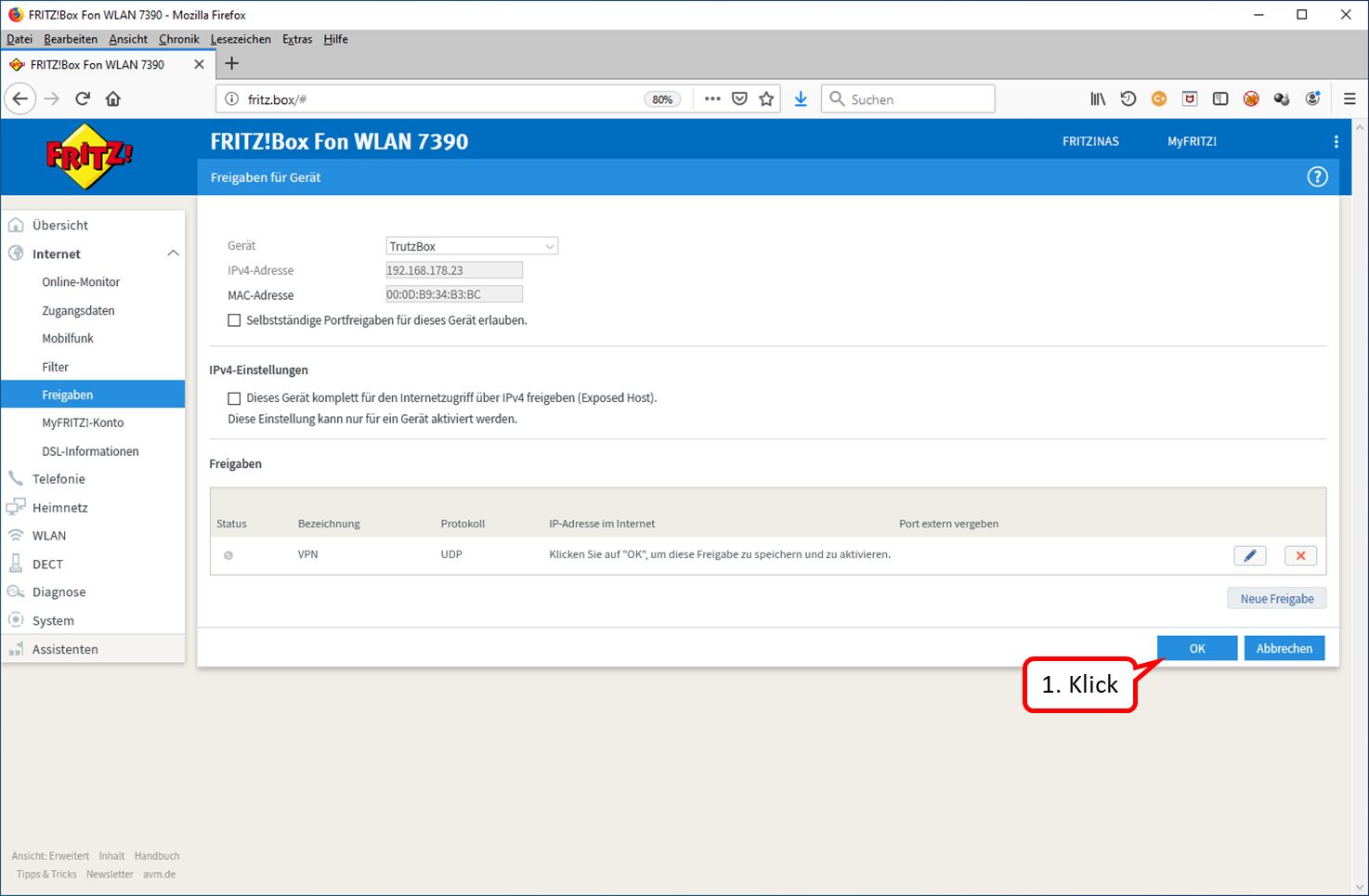Open the help question mark icon
Image resolution: width=1369 pixels, height=896 pixels.
(1317, 177)
